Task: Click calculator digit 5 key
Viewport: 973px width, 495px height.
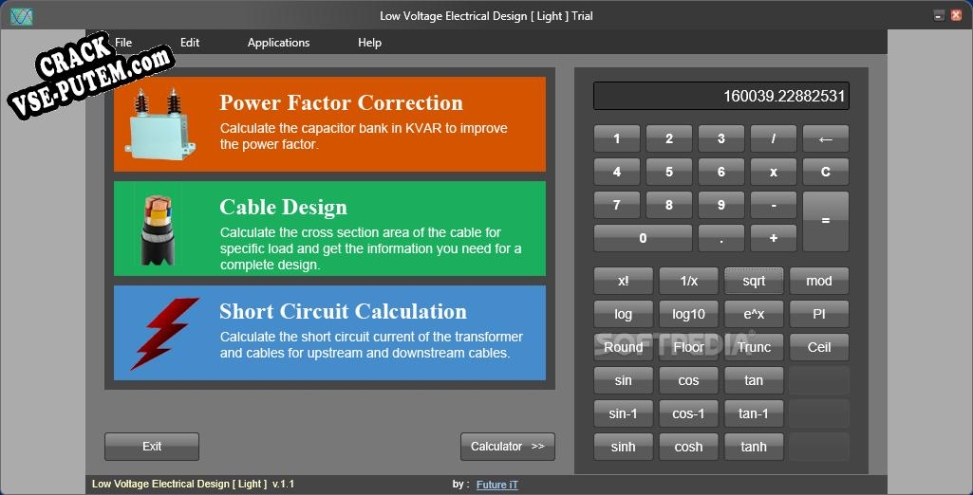Action: pos(669,172)
